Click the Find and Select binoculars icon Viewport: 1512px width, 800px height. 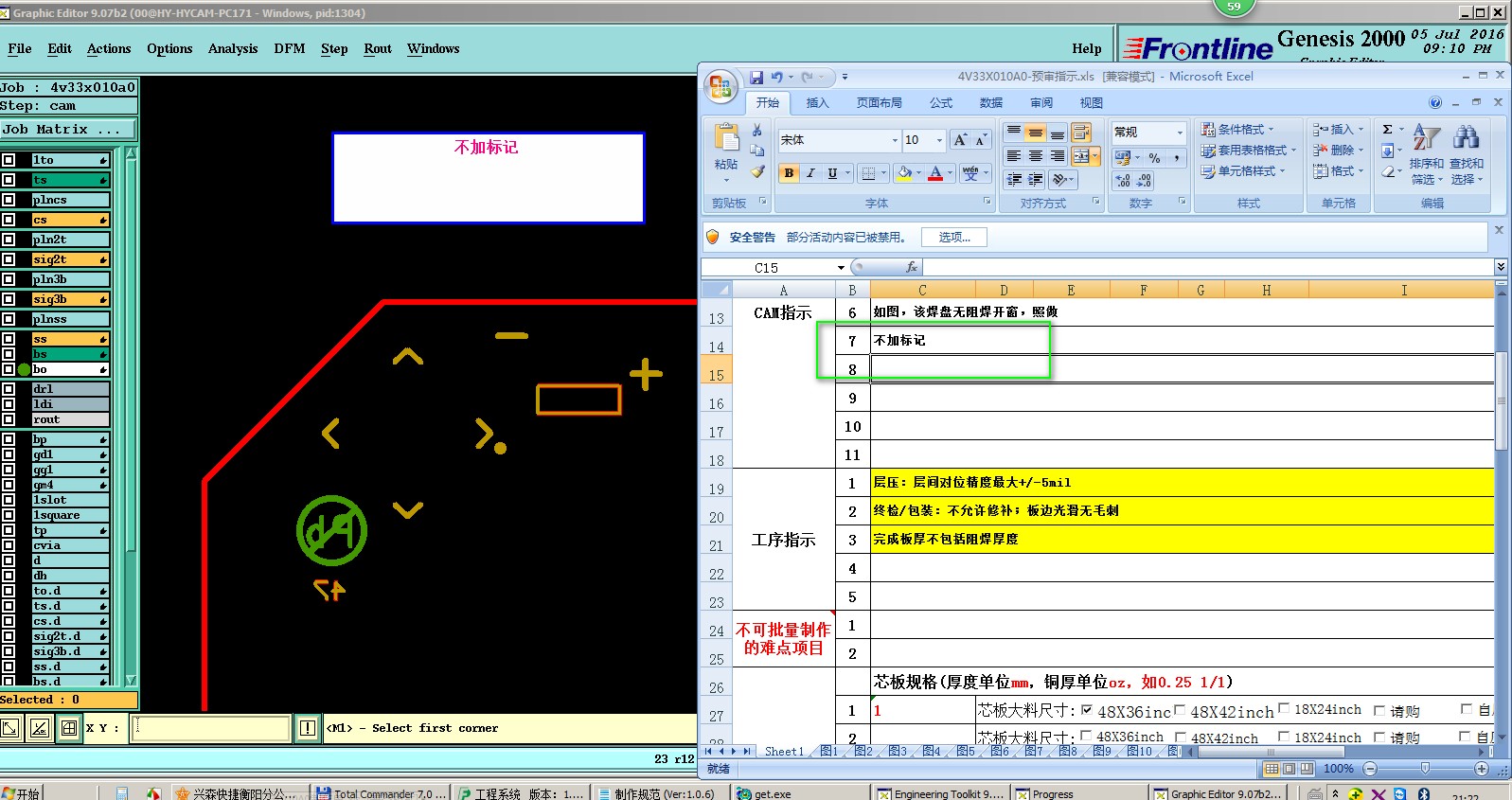pyautogui.click(x=1466, y=137)
